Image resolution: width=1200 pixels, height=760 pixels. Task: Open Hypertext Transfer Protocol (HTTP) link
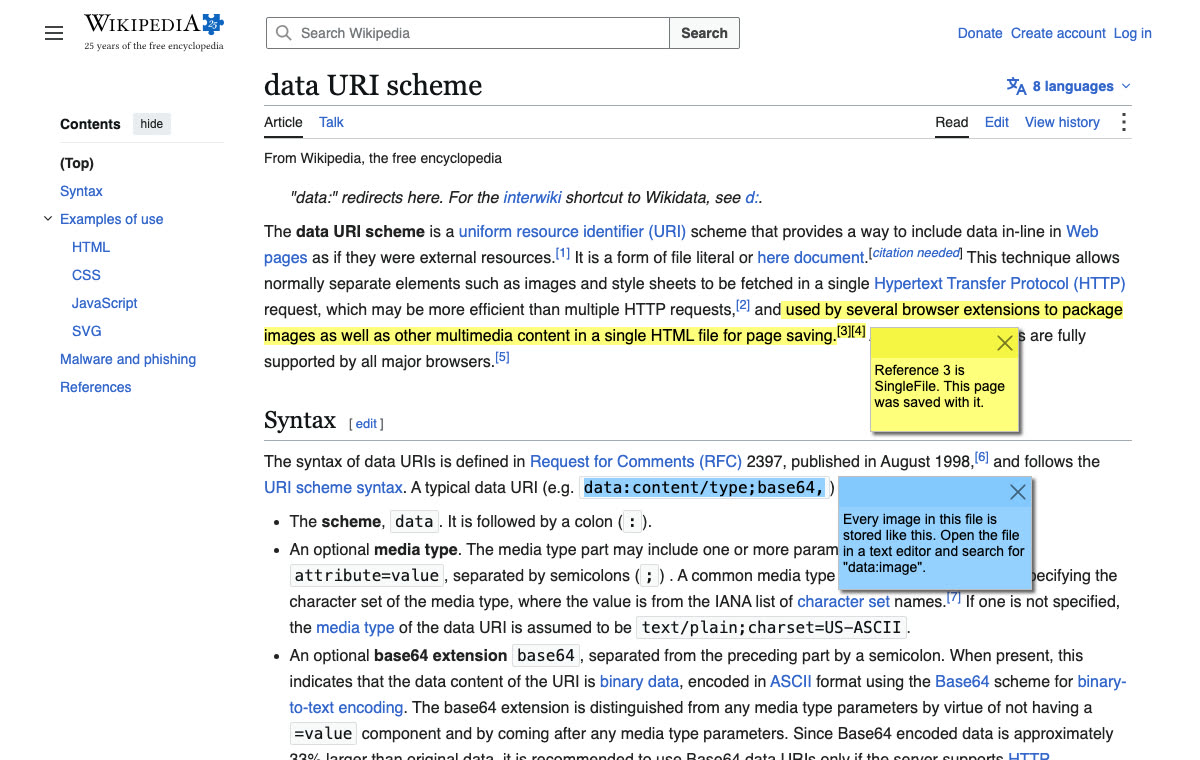[1000, 283]
